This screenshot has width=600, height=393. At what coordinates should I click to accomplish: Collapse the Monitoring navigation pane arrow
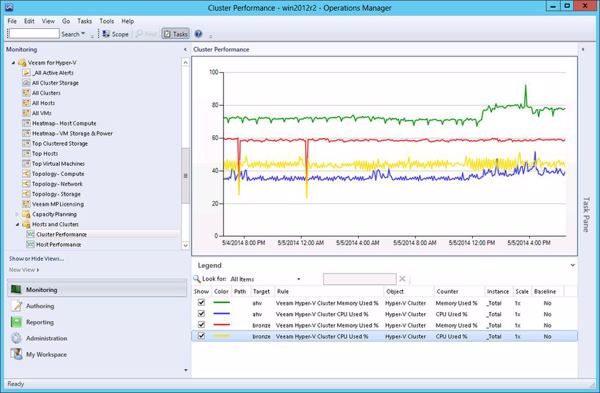coord(185,49)
